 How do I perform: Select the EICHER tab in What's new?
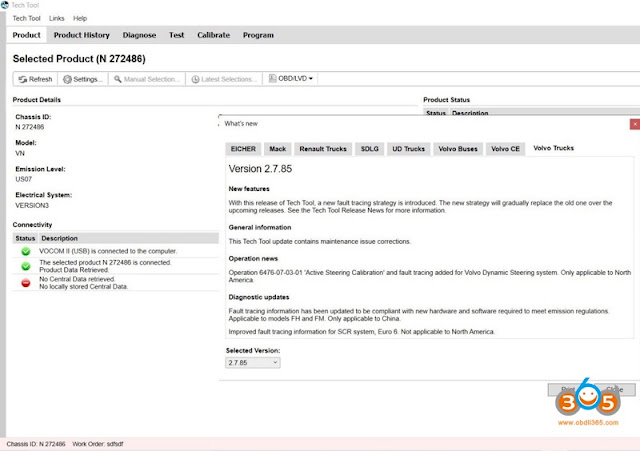coord(243,149)
